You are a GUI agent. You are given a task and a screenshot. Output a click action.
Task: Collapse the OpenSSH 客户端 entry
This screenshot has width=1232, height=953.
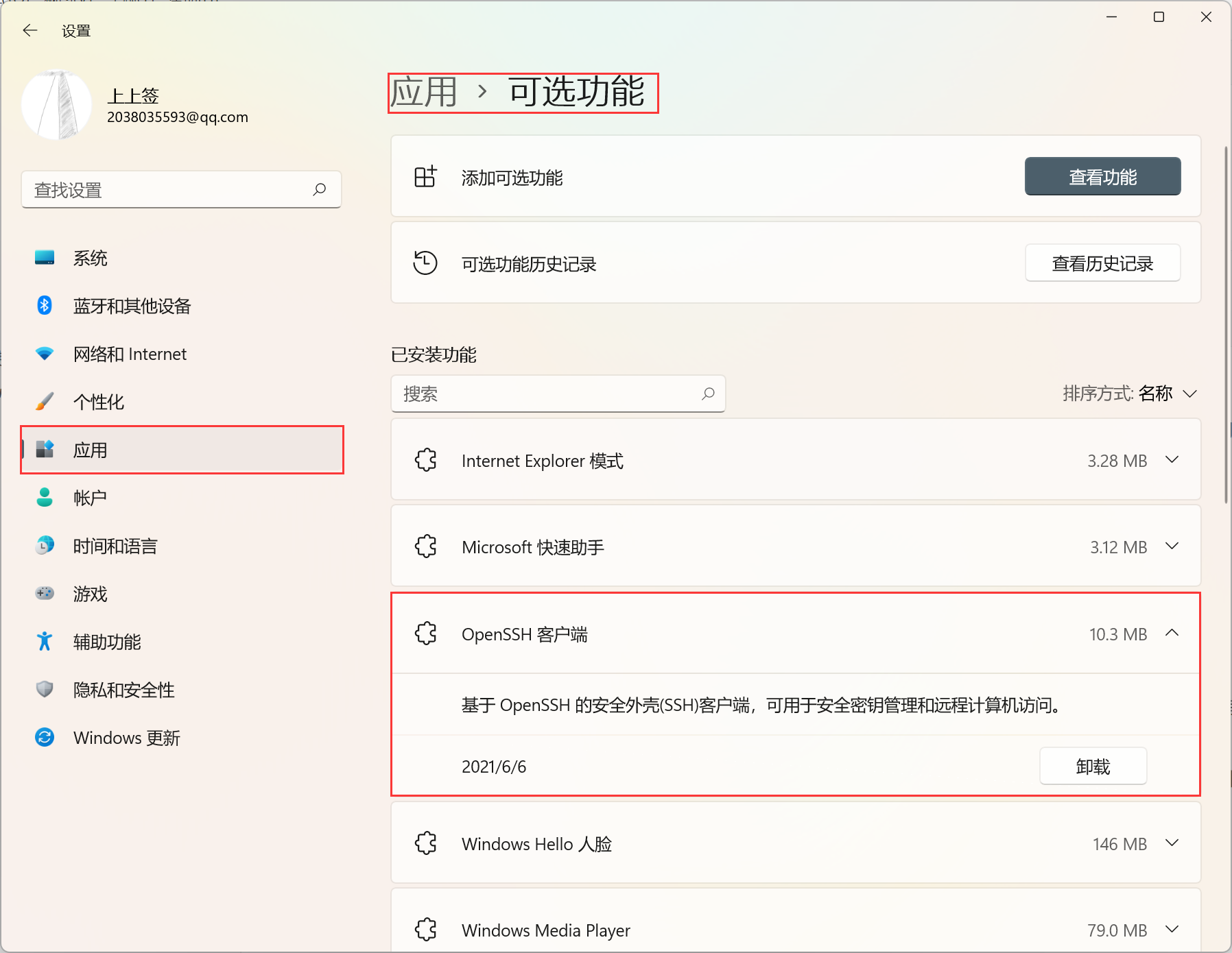pyautogui.click(x=1172, y=634)
